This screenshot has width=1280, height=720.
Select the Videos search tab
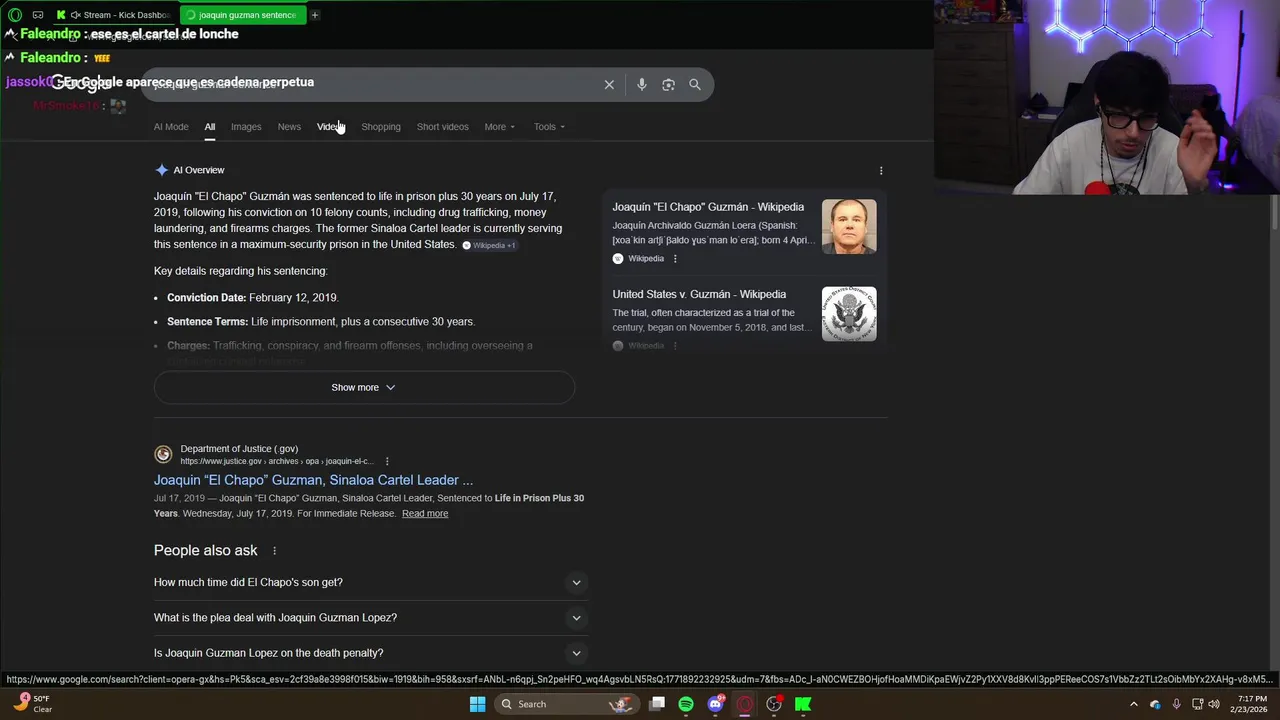[331, 127]
